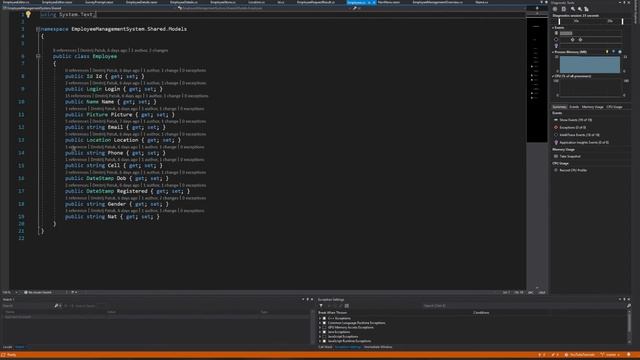The image size is (640, 360).
Task: Open the Diagnostic Tools select tools icon
Action: pyautogui.click(x=555, y=9)
